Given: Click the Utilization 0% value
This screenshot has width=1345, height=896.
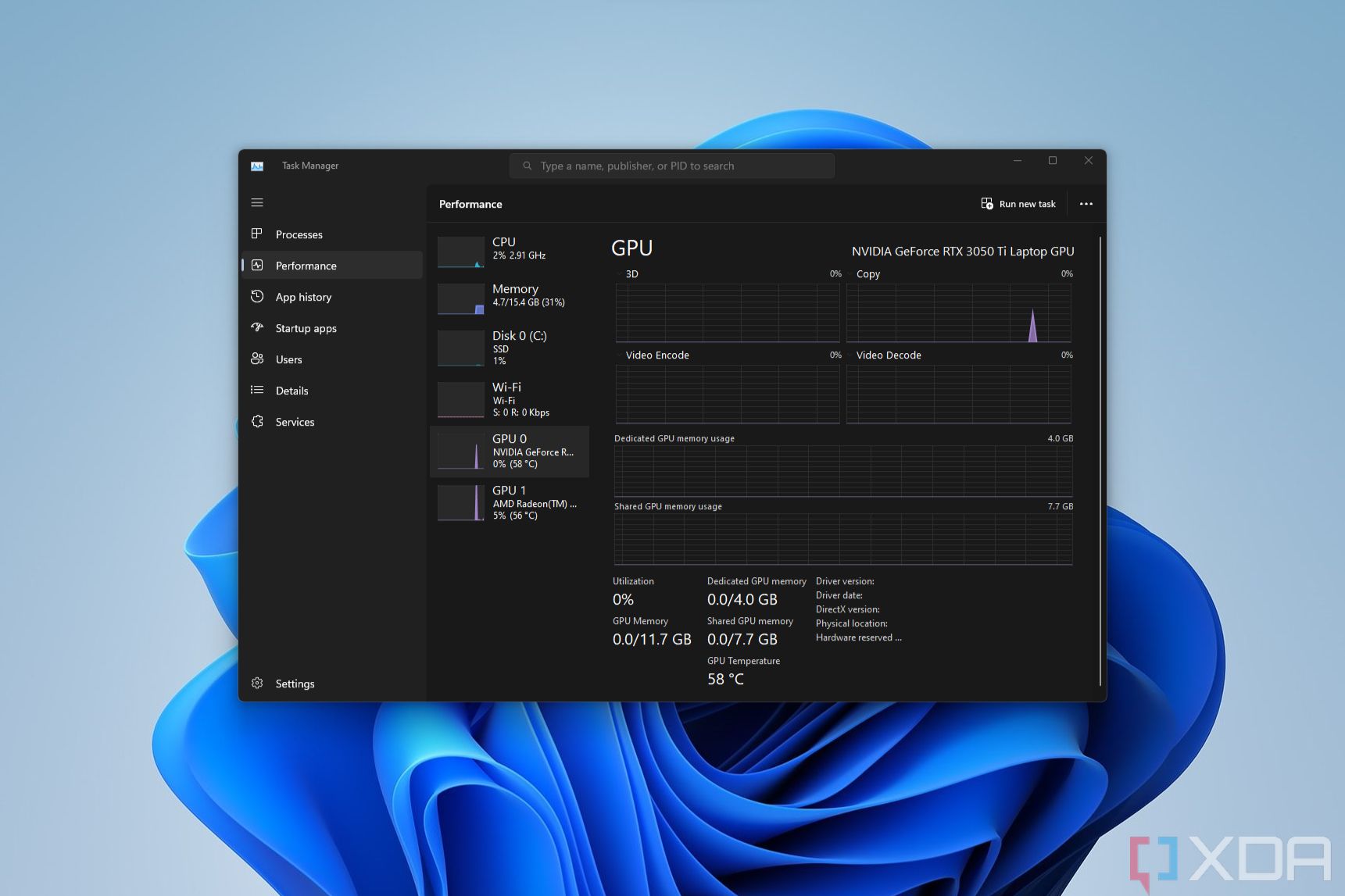Looking at the screenshot, I should 623,600.
